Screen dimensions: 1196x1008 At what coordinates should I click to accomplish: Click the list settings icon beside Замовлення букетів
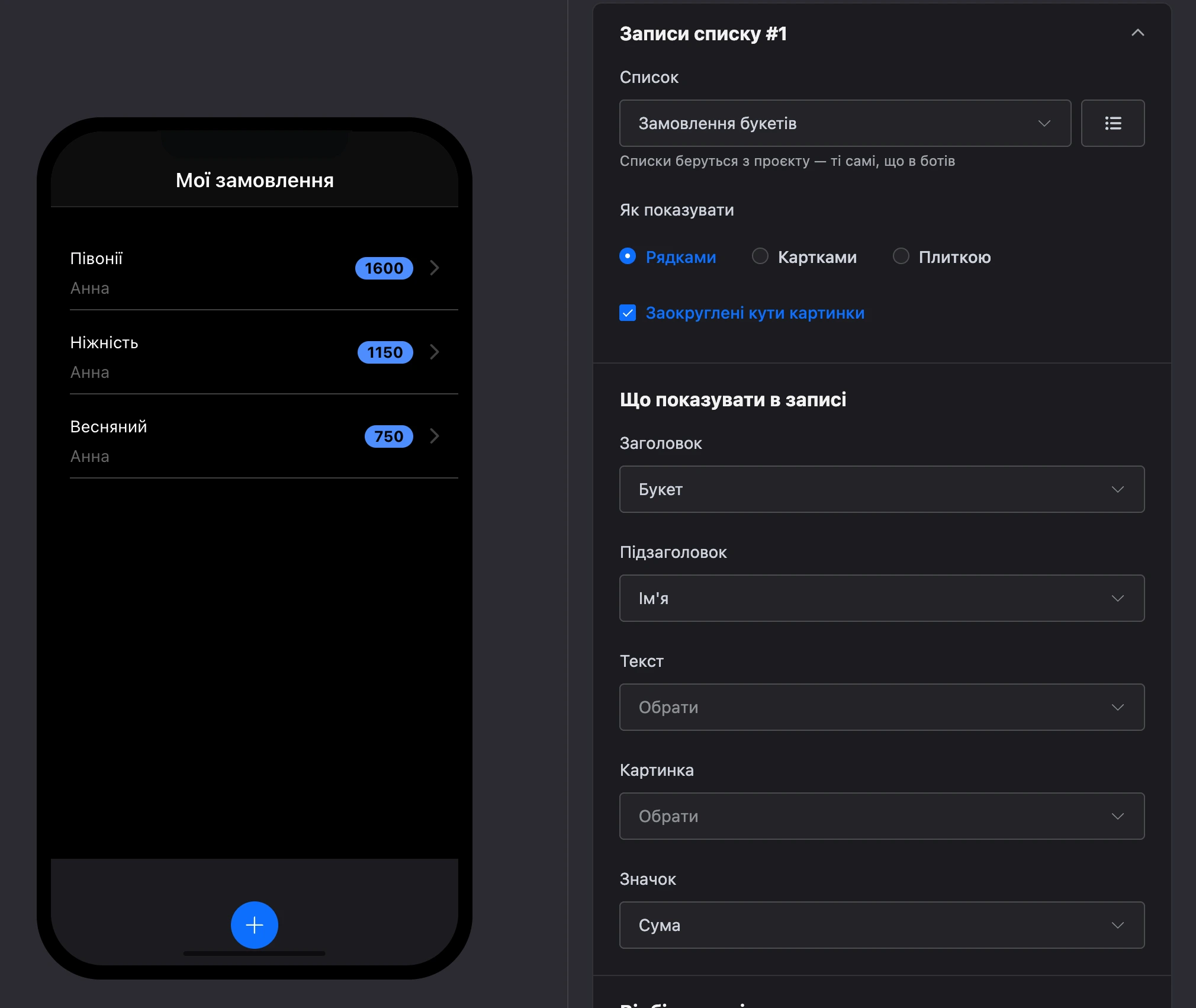(1113, 123)
